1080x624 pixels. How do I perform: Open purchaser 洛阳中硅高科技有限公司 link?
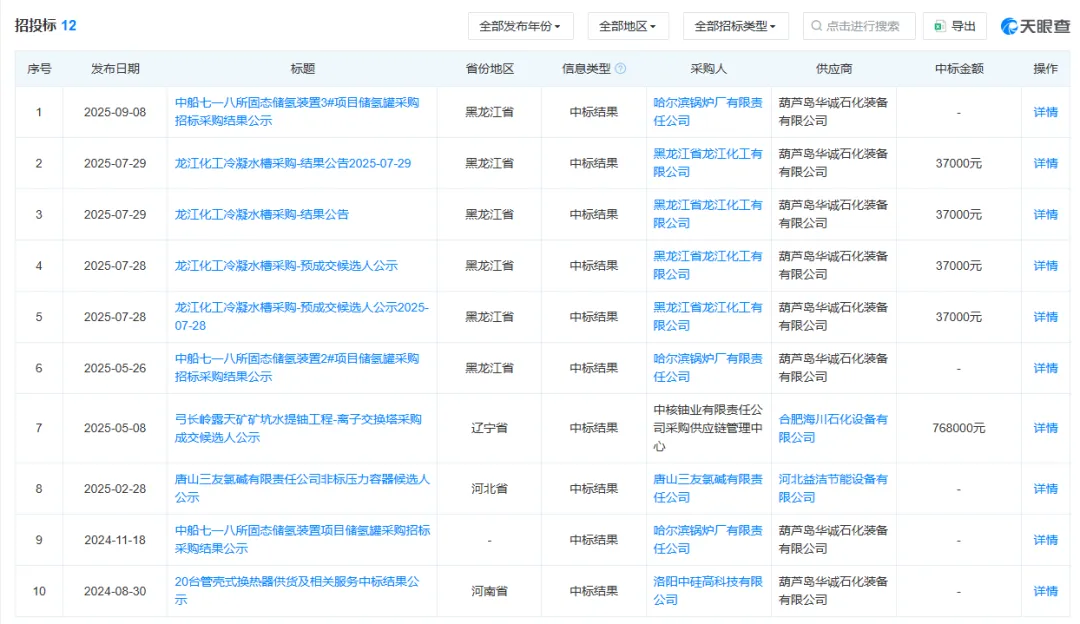(x=708, y=590)
